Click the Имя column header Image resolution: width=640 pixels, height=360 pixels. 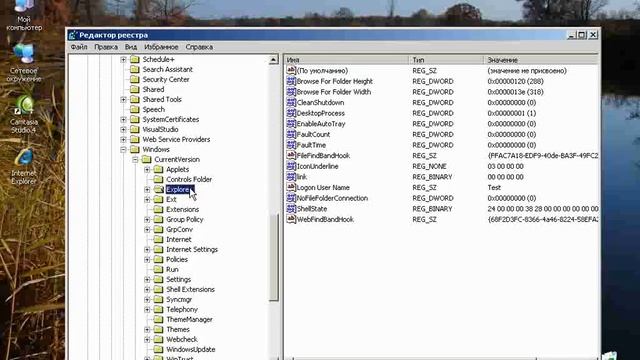click(x=347, y=60)
